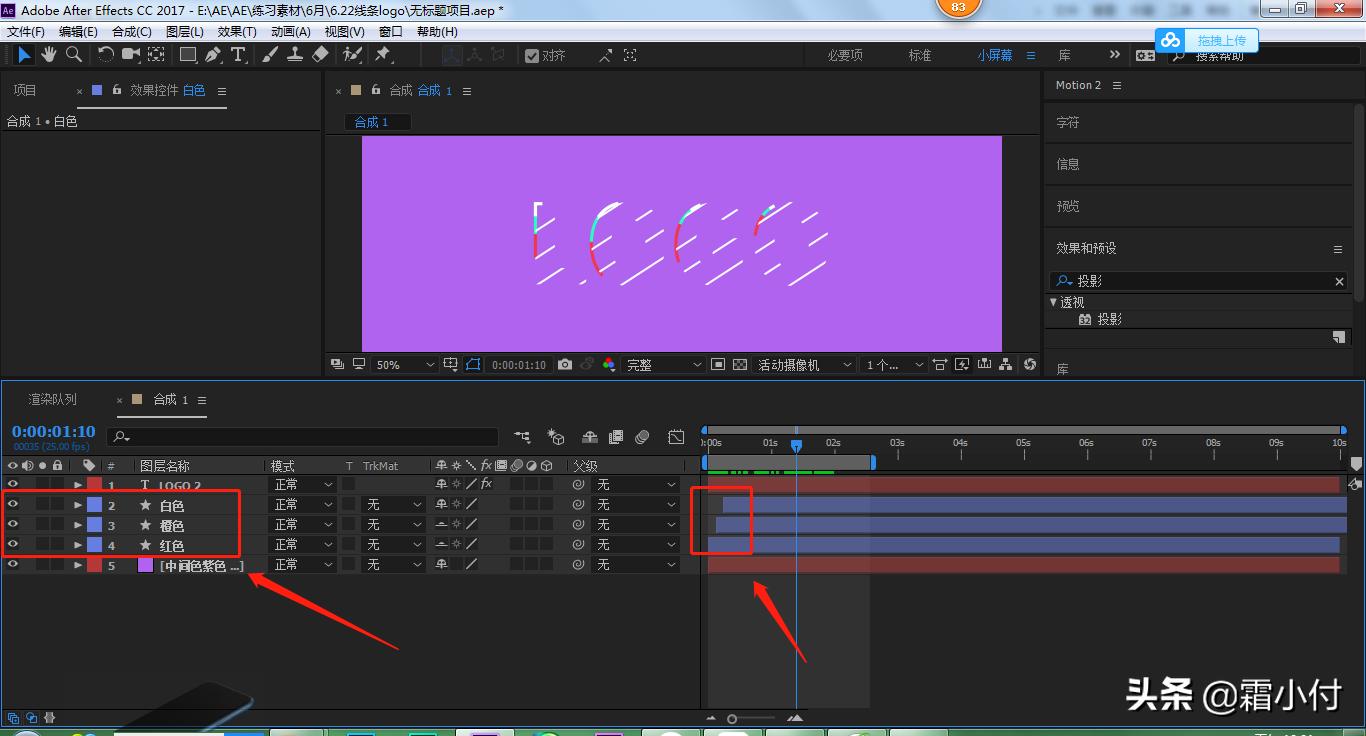Hide the 红色 layer with its eye icon
Screen dimensions: 1366x736
tap(13, 545)
